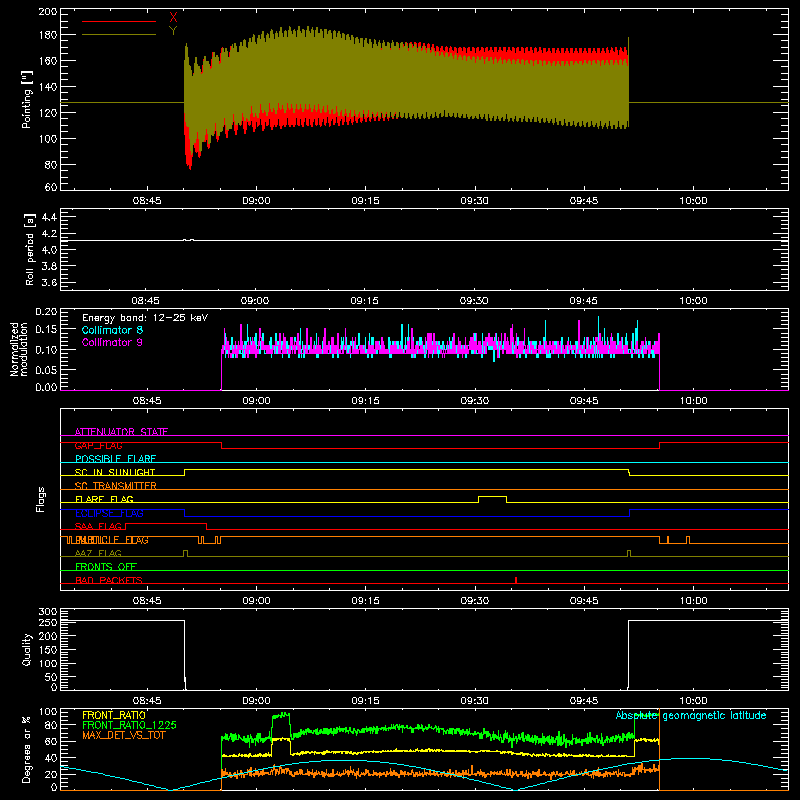Click the '0.20' tick on modulation axis
800x800 pixels.
coord(46,312)
